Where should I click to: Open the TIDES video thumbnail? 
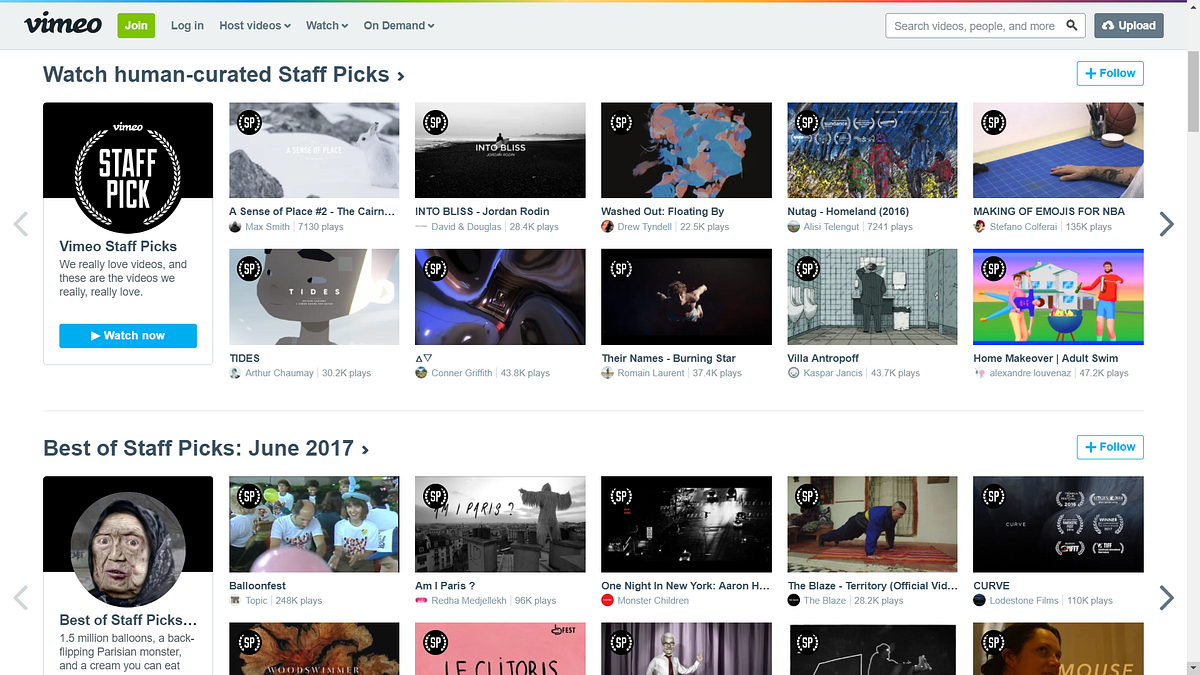[314, 296]
